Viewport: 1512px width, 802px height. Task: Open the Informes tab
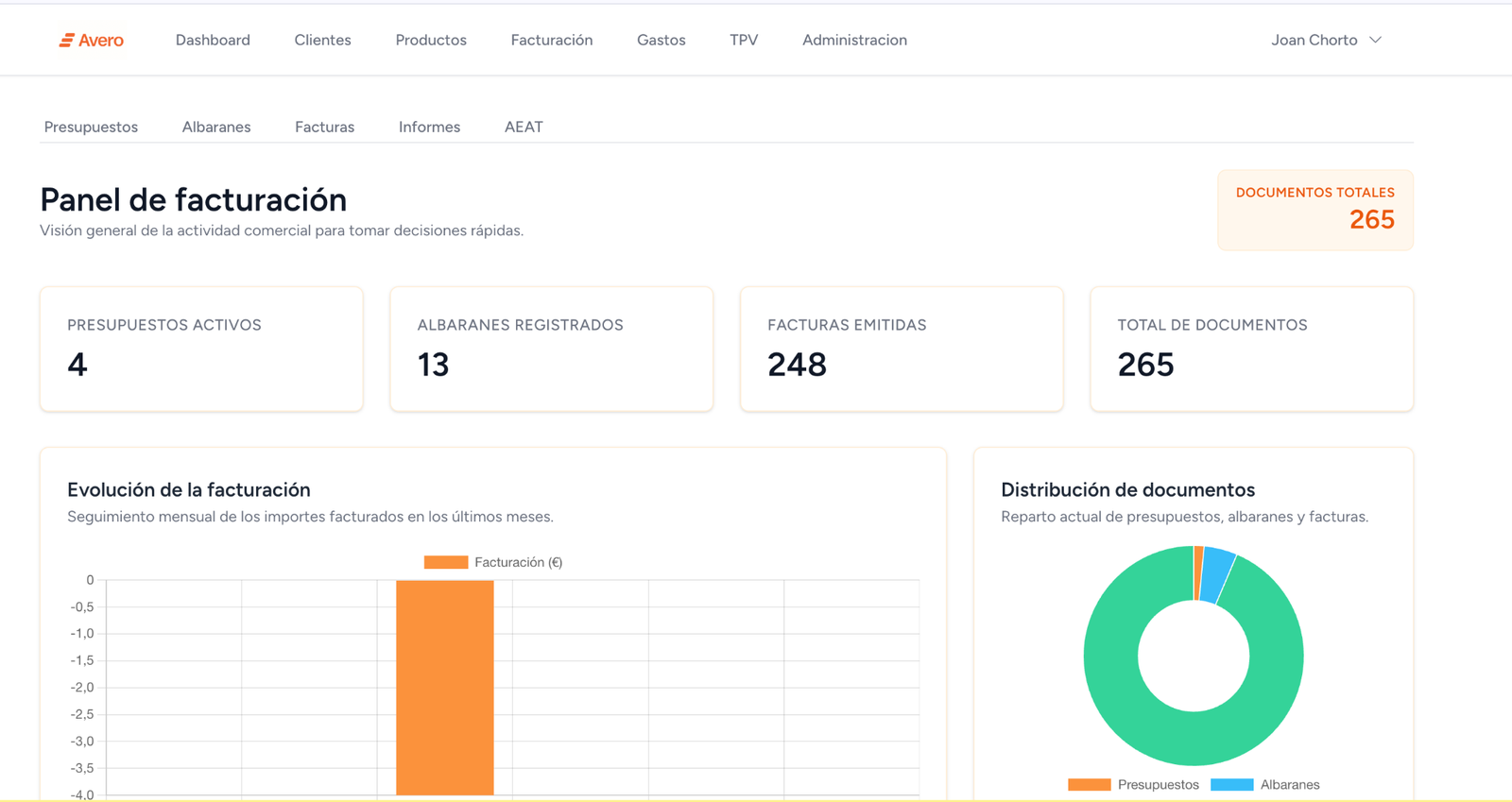tap(429, 127)
